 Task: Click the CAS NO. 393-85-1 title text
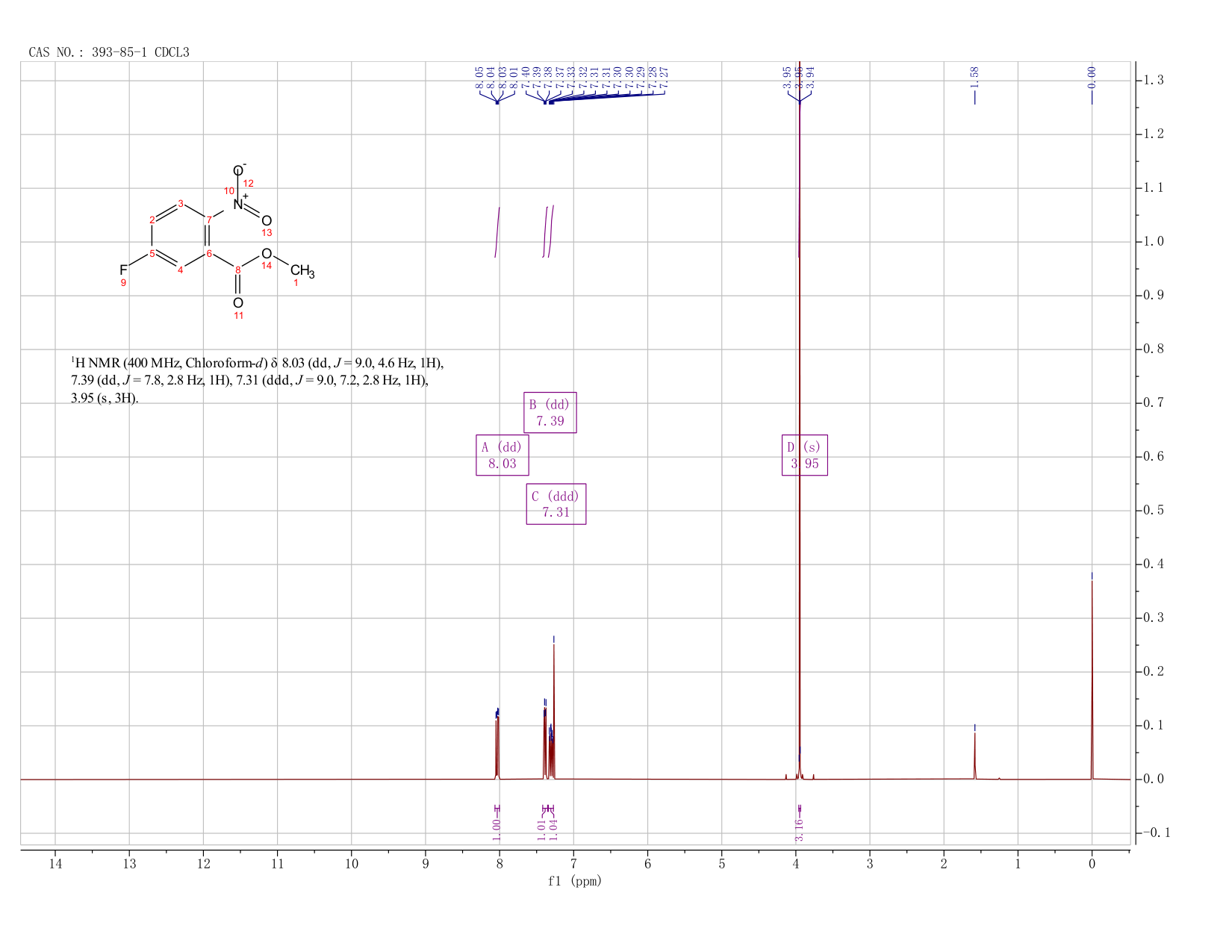point(109,52)
